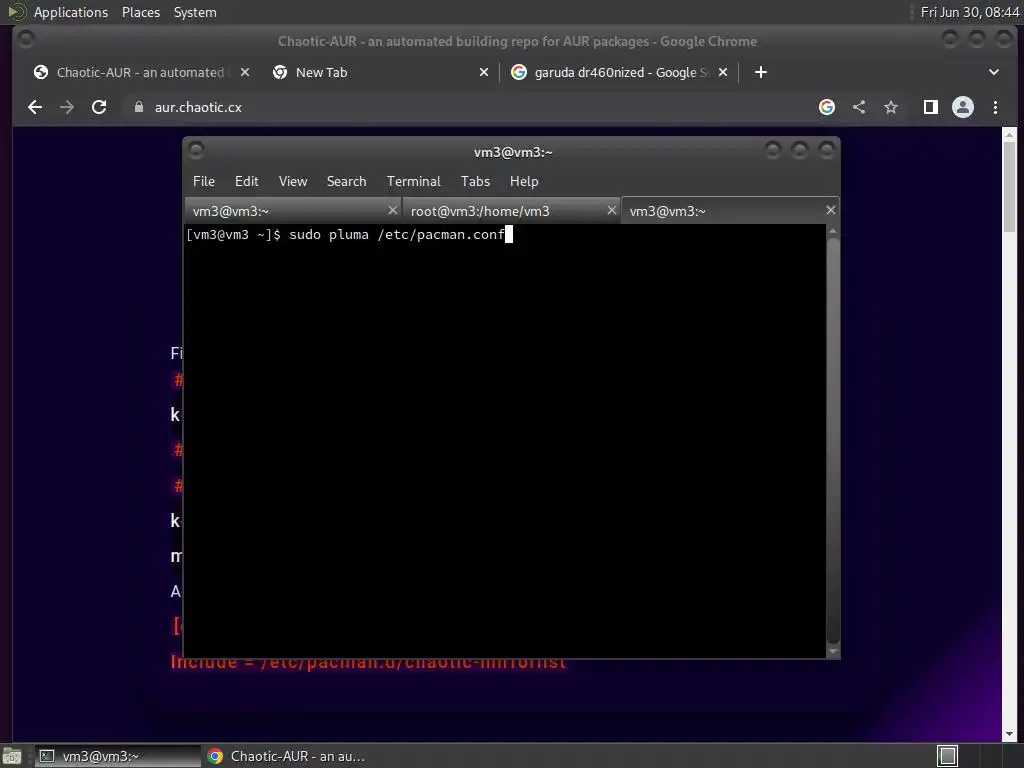The width and height of the screenshot is (1024, 768).
Task: Open the Google icon in Chrome toolbar
Action: (827, 107)
